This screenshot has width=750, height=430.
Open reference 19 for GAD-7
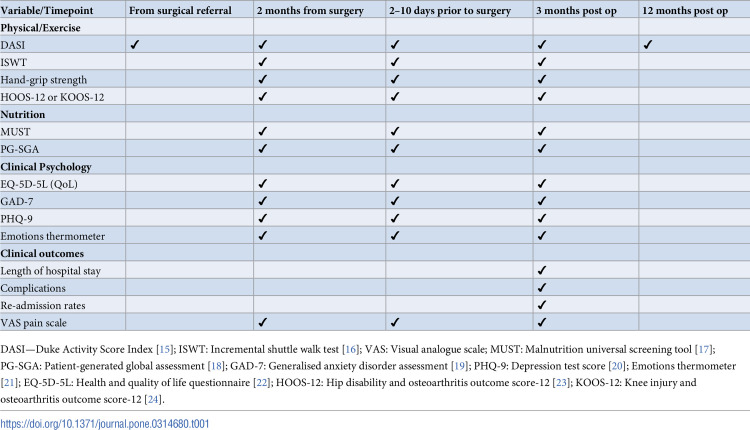(x=459, y=366)
